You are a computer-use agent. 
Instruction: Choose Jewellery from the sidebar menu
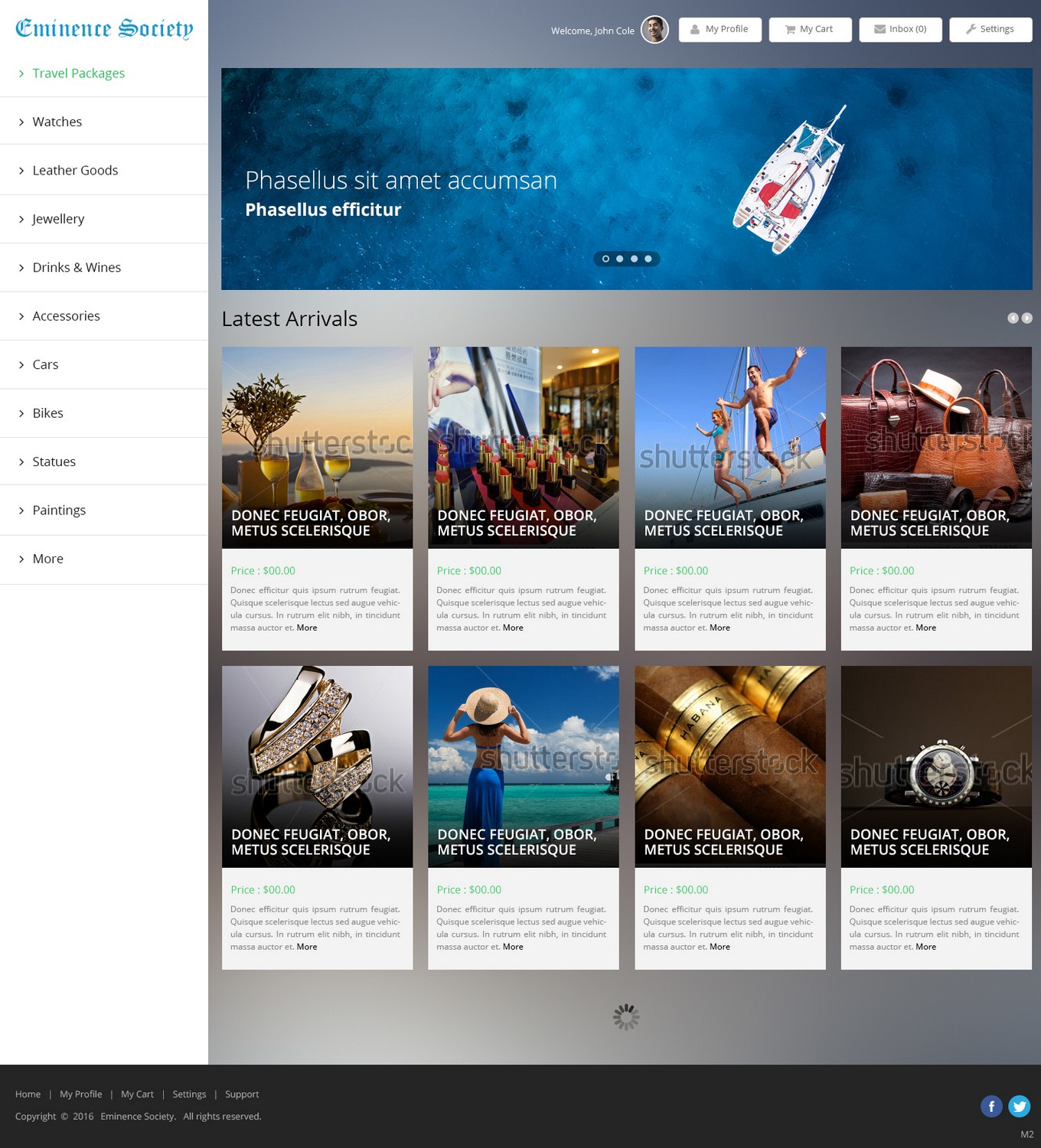[58, 219]
